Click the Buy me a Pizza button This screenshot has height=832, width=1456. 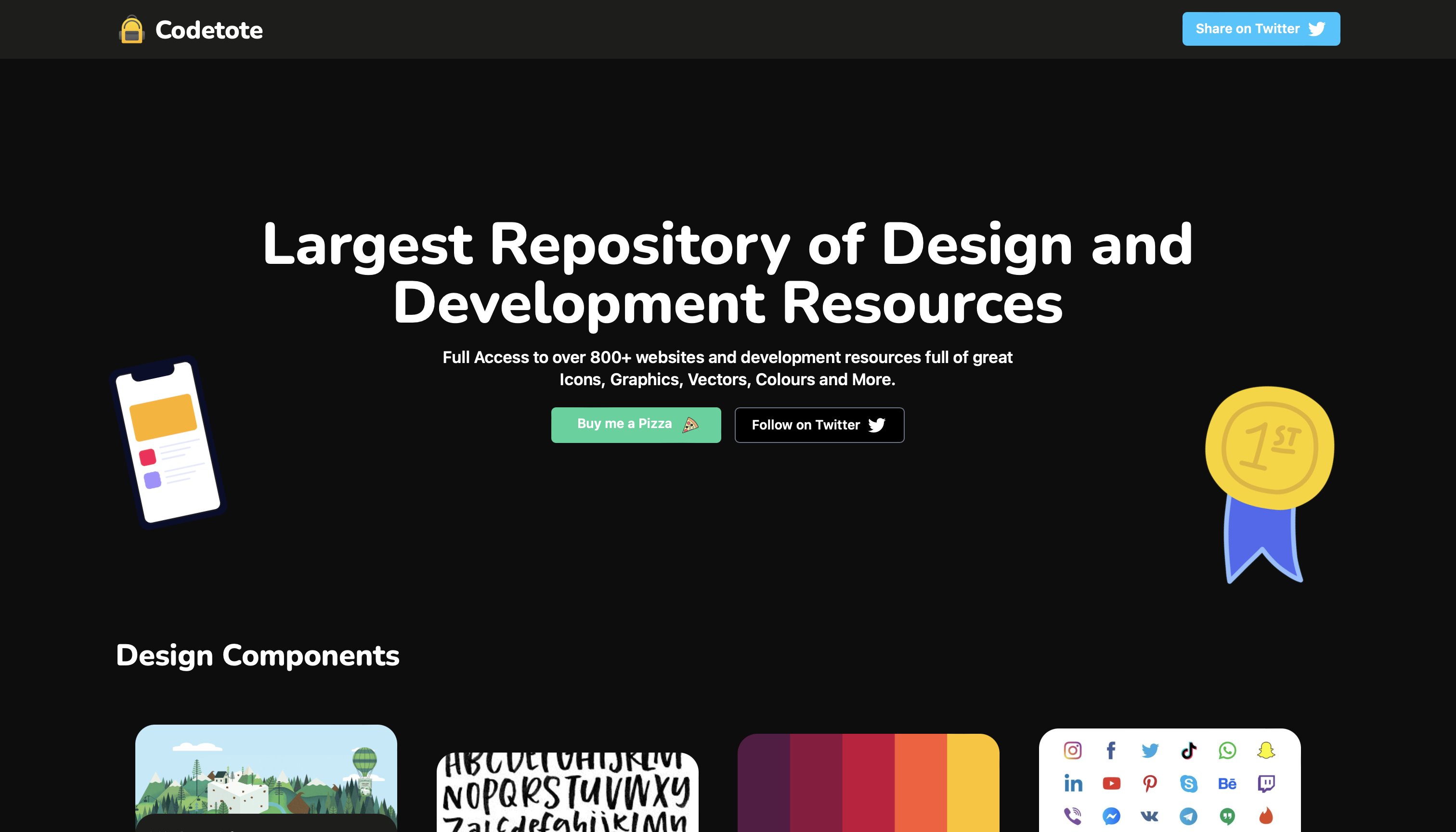pos(636,425)
